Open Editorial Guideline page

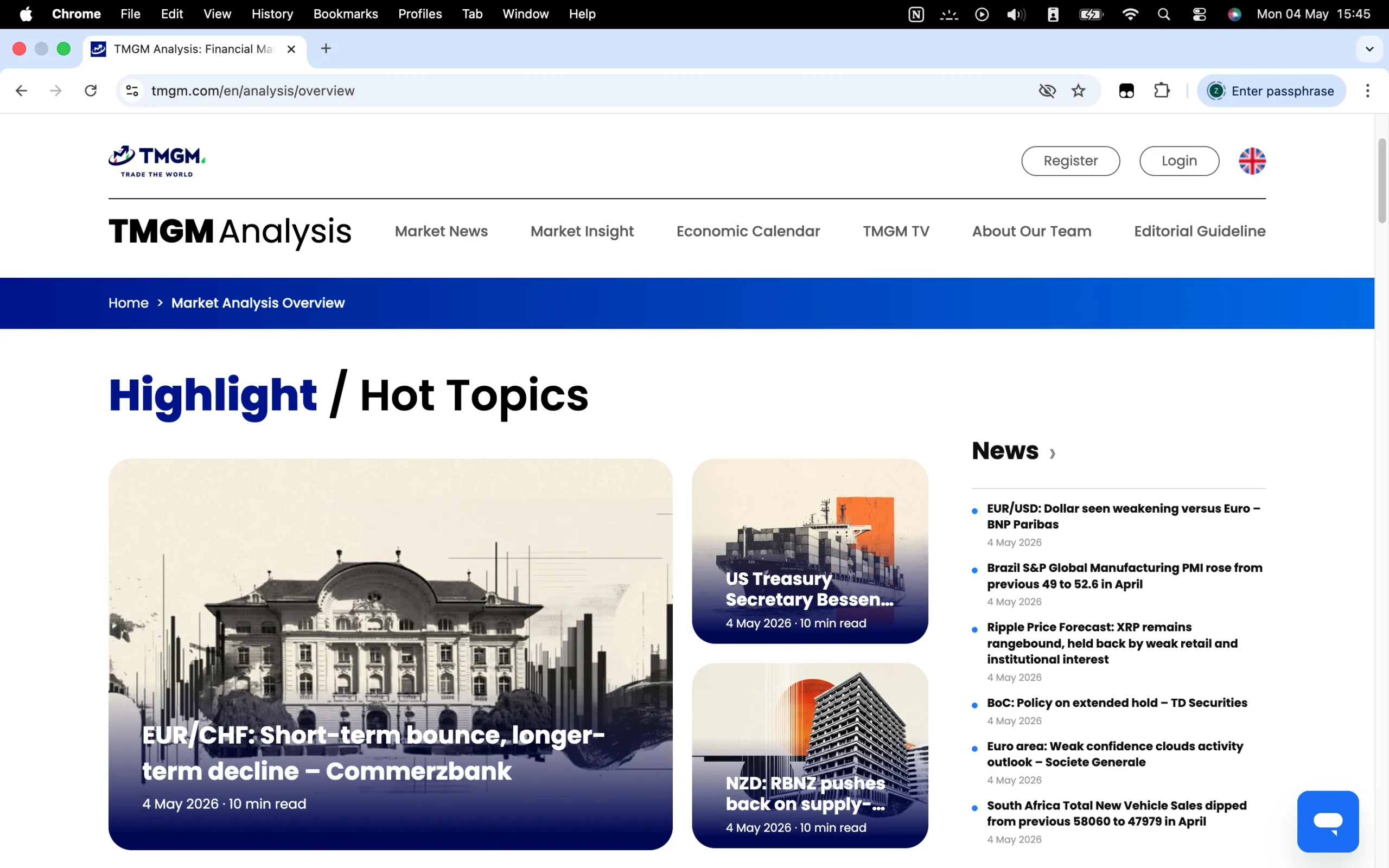click(x=1200, y=231)
